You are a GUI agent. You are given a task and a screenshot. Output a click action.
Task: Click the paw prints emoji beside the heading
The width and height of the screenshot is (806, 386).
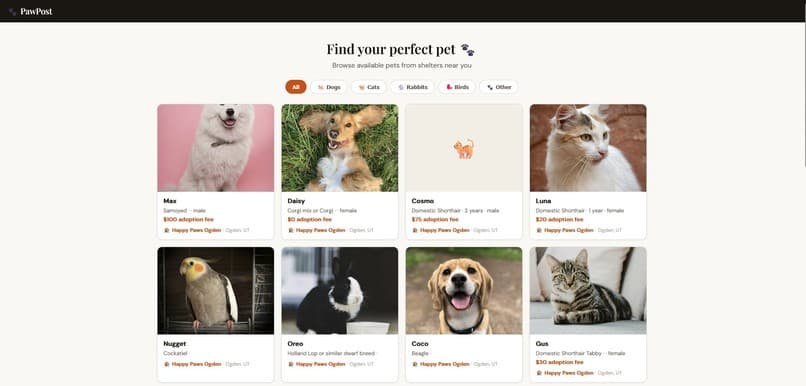click(x=468, y=49)
